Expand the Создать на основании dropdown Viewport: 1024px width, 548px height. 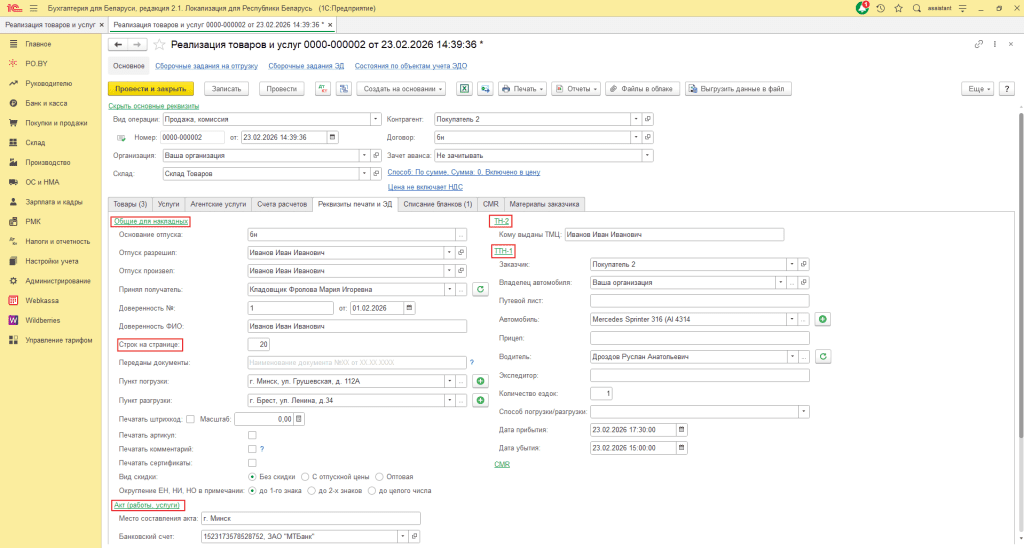pos(400,89)
